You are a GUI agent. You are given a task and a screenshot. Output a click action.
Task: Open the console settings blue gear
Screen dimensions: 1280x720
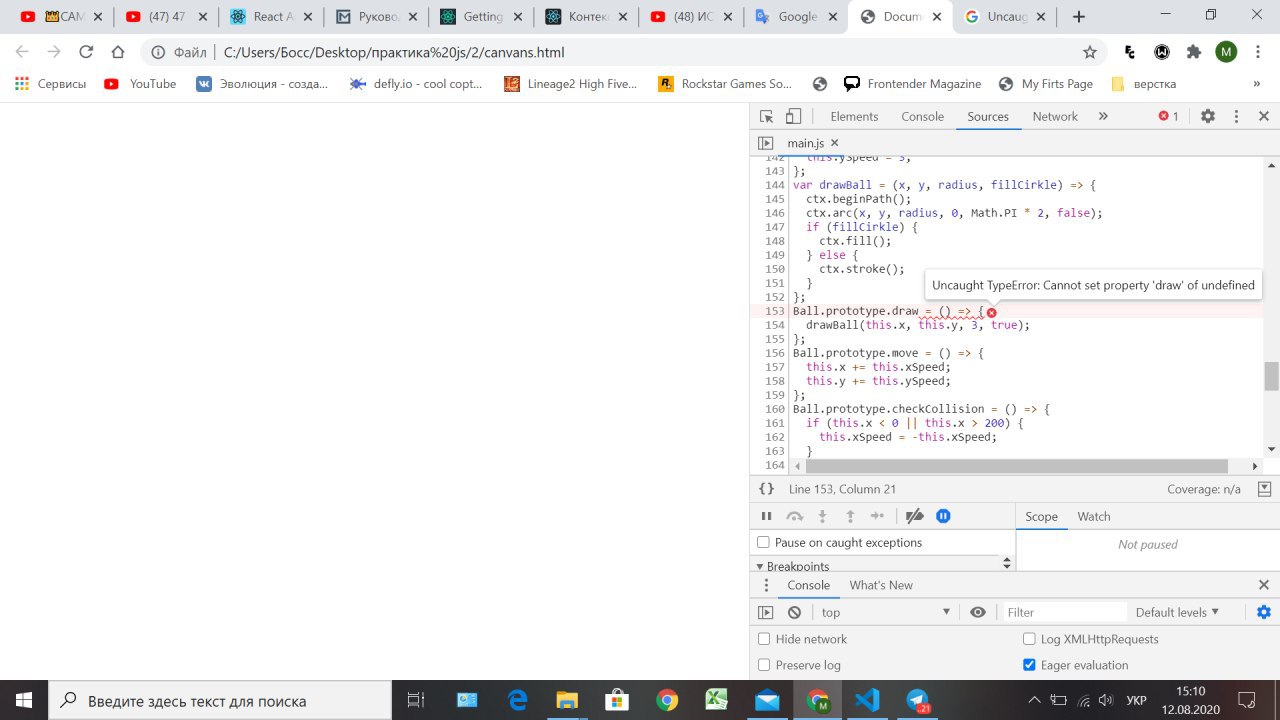(x=1264, y=612)
